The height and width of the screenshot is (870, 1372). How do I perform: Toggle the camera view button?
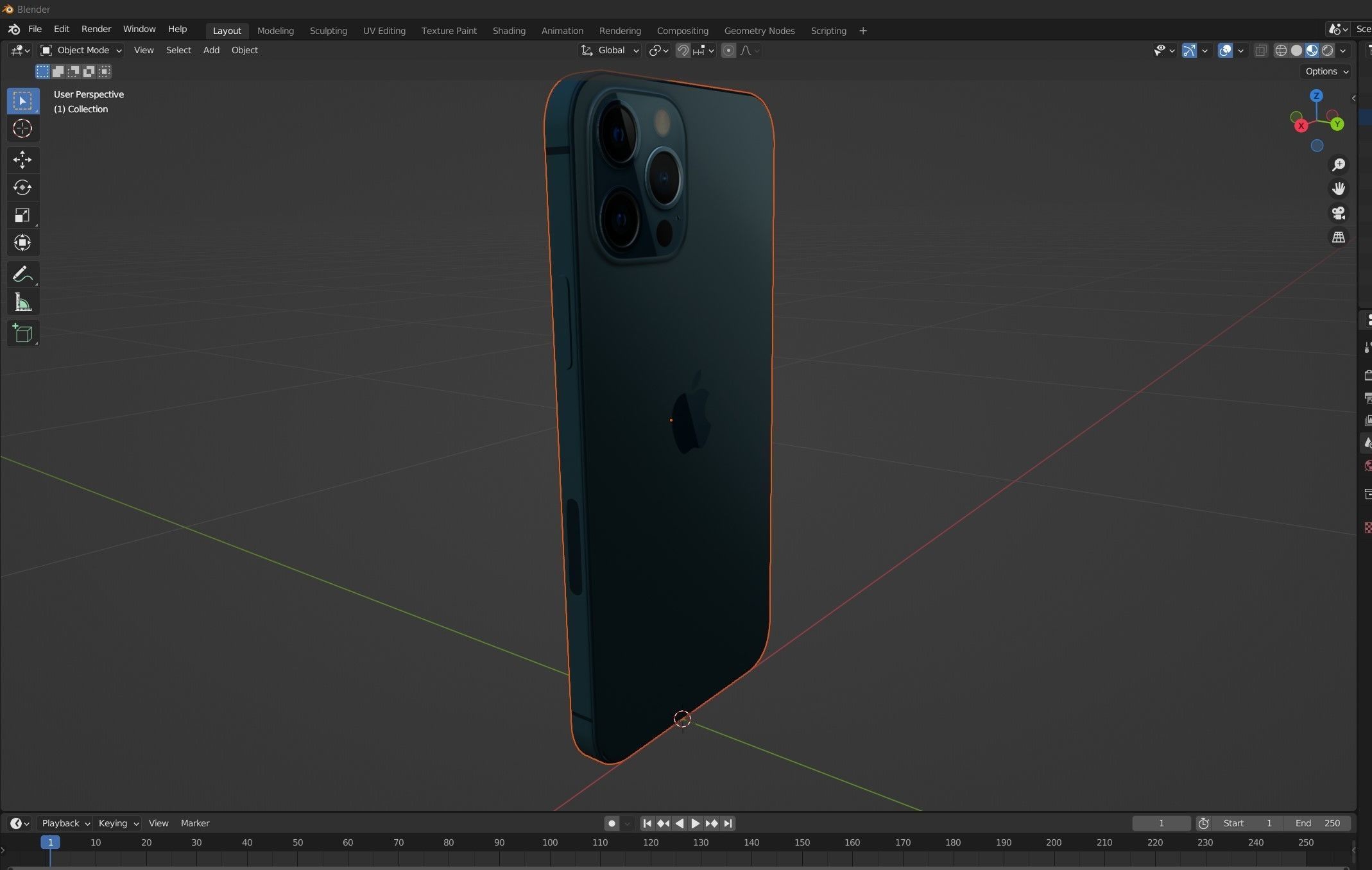click(x=1338, y=213)
